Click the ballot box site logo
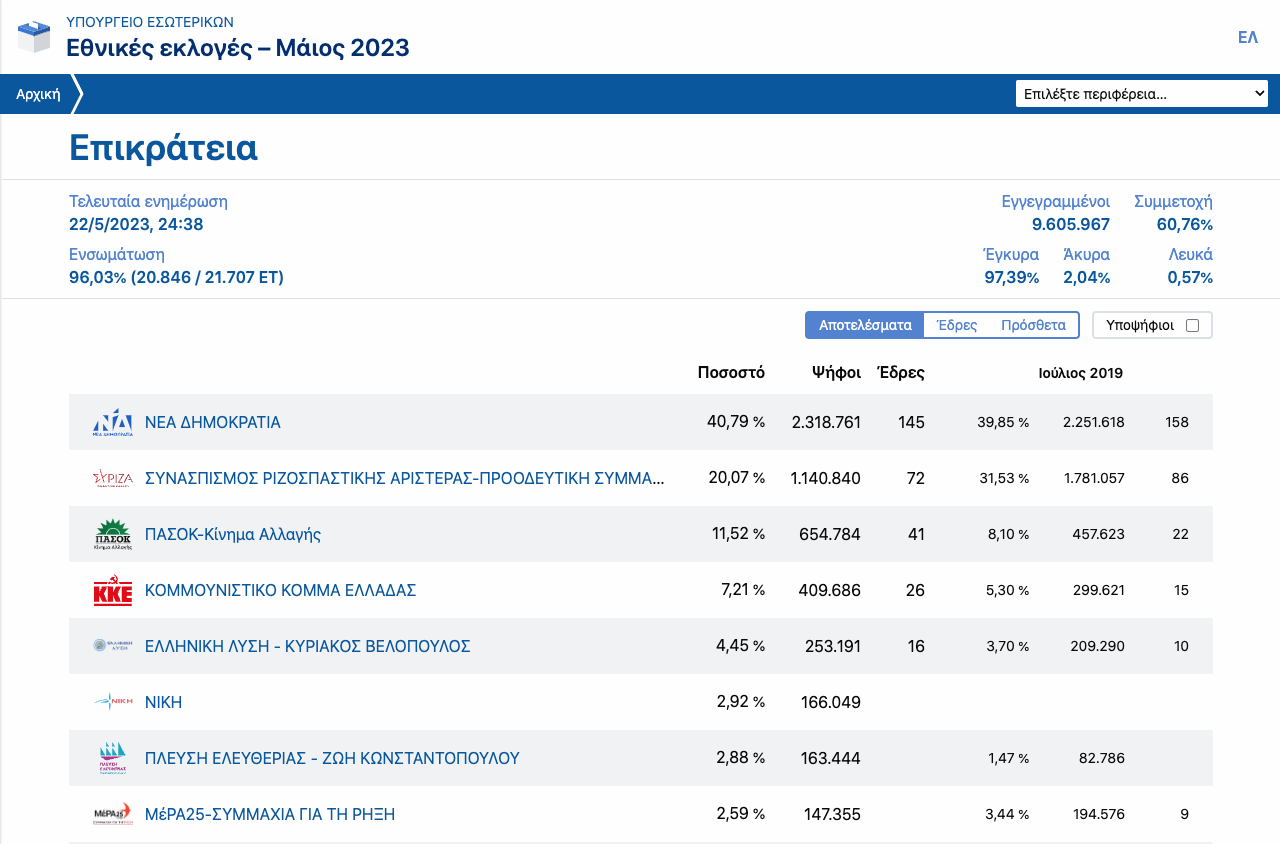The width and height of the screenshot is (1280, 844). click(34, 37)
